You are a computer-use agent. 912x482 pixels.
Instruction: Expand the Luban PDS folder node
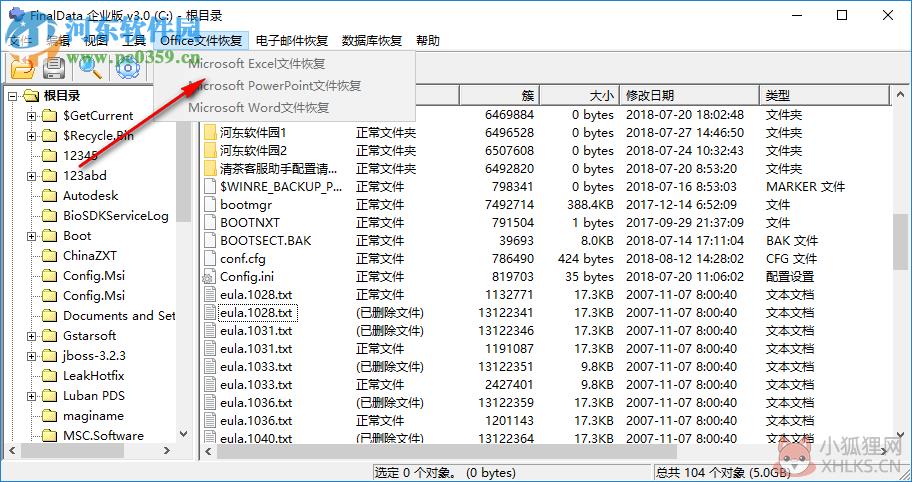click(x=31, y=396)
